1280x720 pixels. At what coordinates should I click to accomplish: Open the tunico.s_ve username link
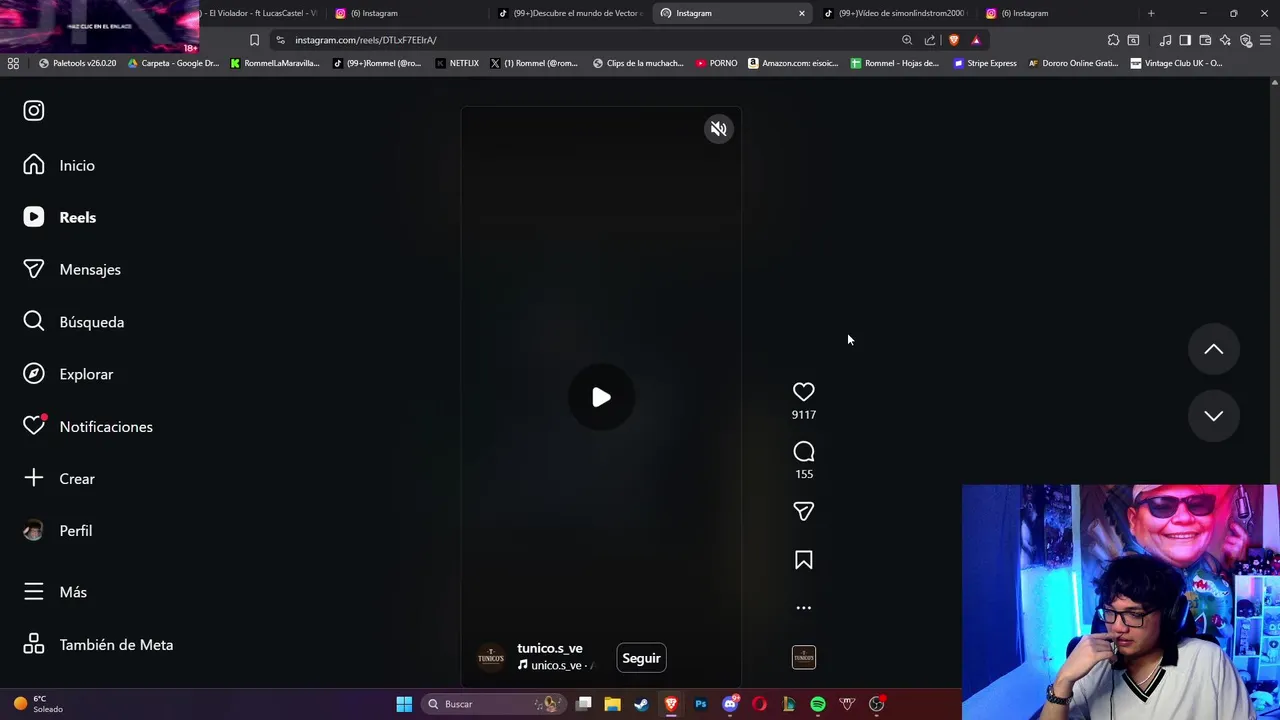[x=549, y=648]
